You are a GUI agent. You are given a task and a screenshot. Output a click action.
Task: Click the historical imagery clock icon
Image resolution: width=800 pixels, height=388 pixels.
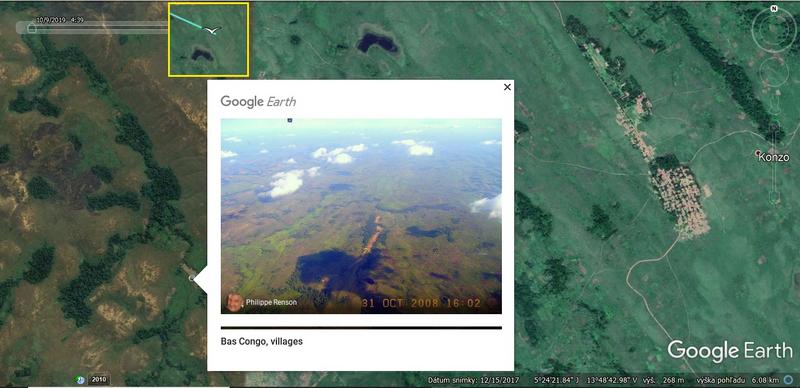(x=80, y=380)
